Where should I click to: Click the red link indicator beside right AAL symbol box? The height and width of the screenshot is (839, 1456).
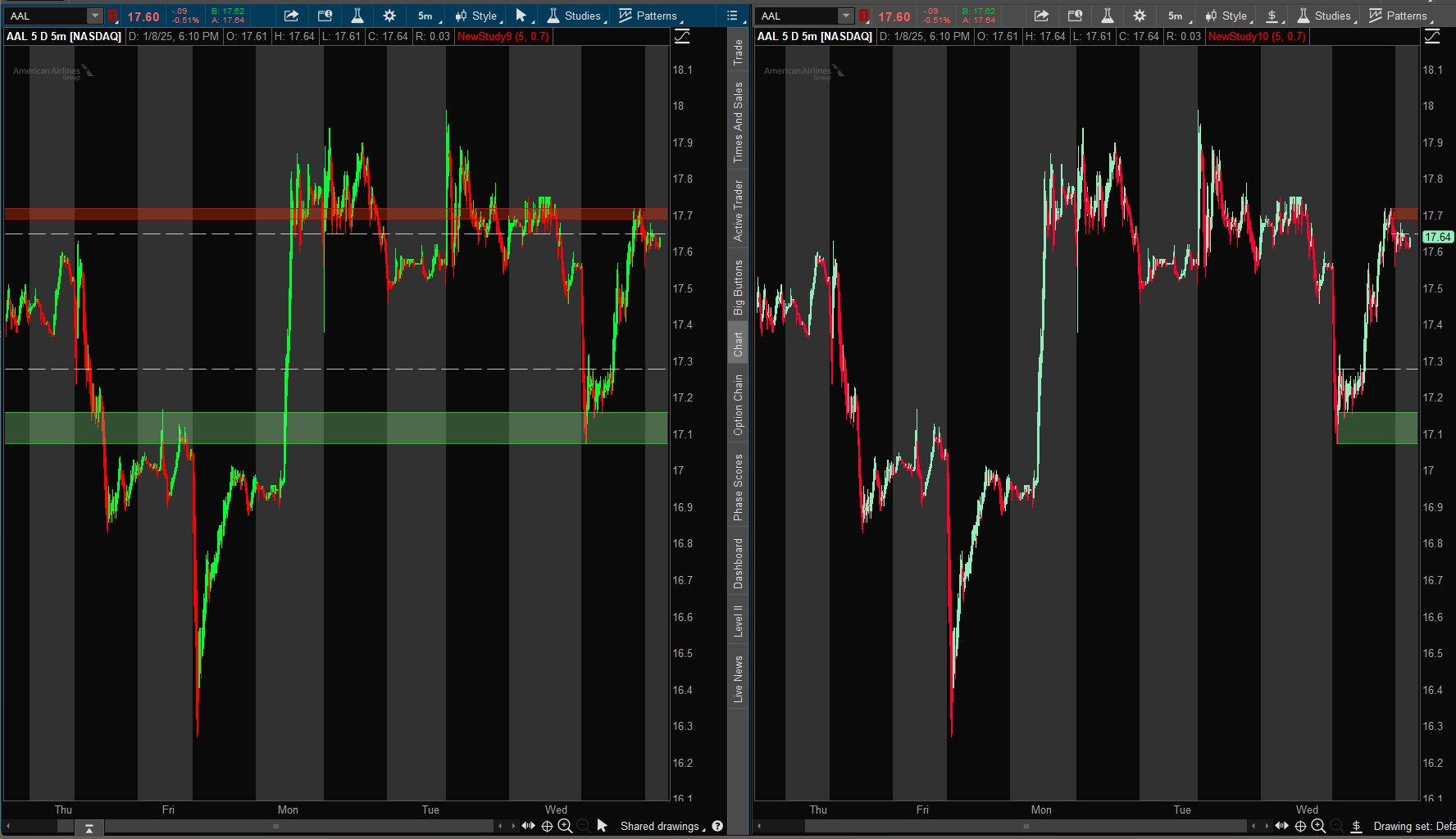click(864, 16)
